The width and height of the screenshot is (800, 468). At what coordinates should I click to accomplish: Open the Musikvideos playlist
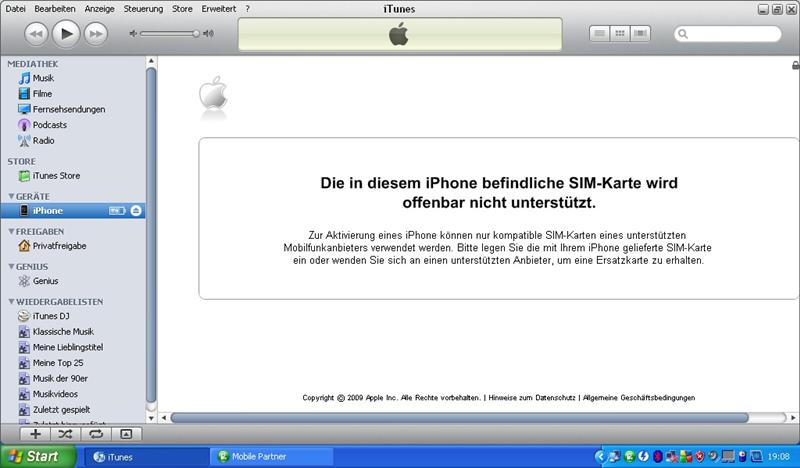[x=55, y=394]
